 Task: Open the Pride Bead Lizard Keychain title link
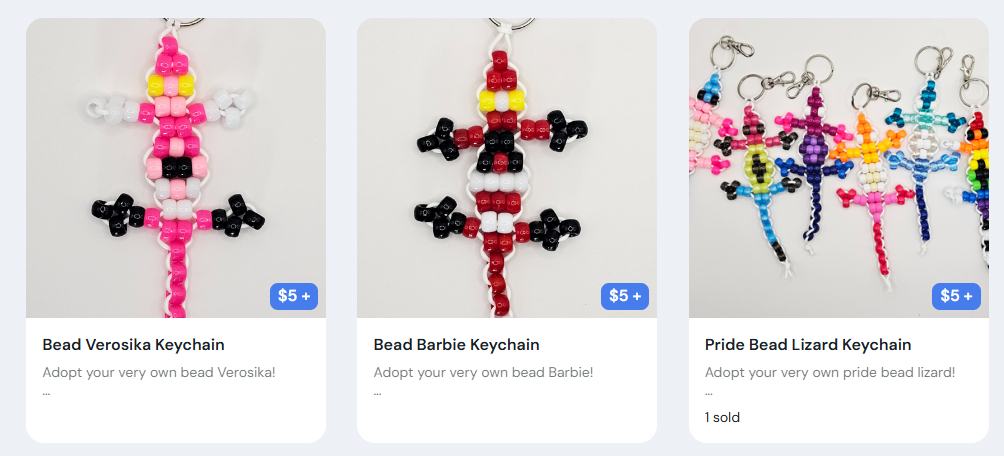coord(808,345)
